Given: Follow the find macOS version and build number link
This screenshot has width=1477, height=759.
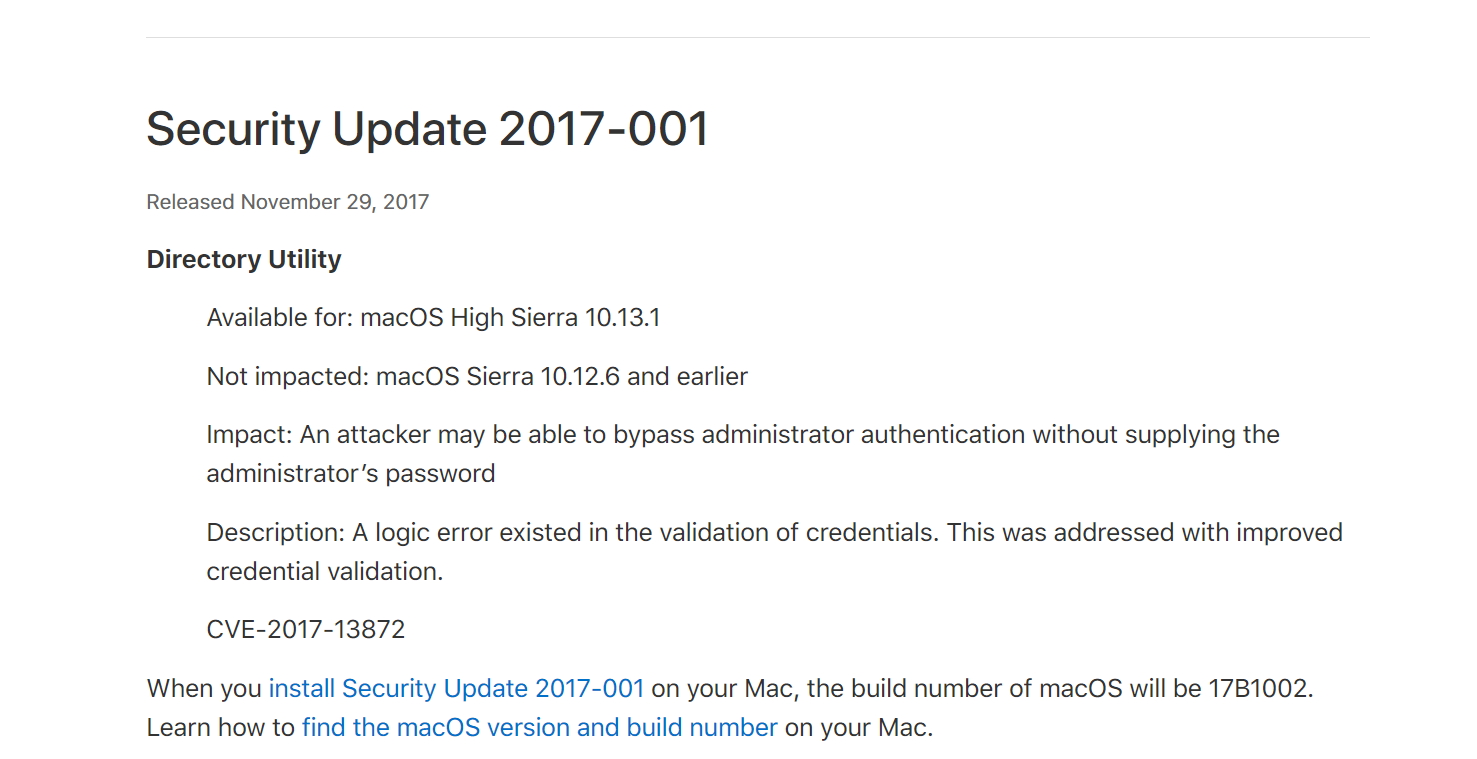Looking at the screenshot, I should click(539, 728).
